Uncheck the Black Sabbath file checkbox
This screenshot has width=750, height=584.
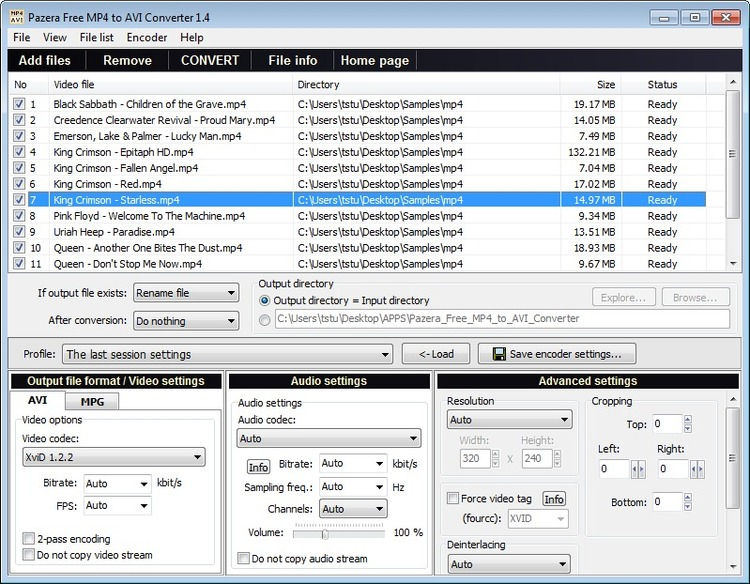pos(19,104)
